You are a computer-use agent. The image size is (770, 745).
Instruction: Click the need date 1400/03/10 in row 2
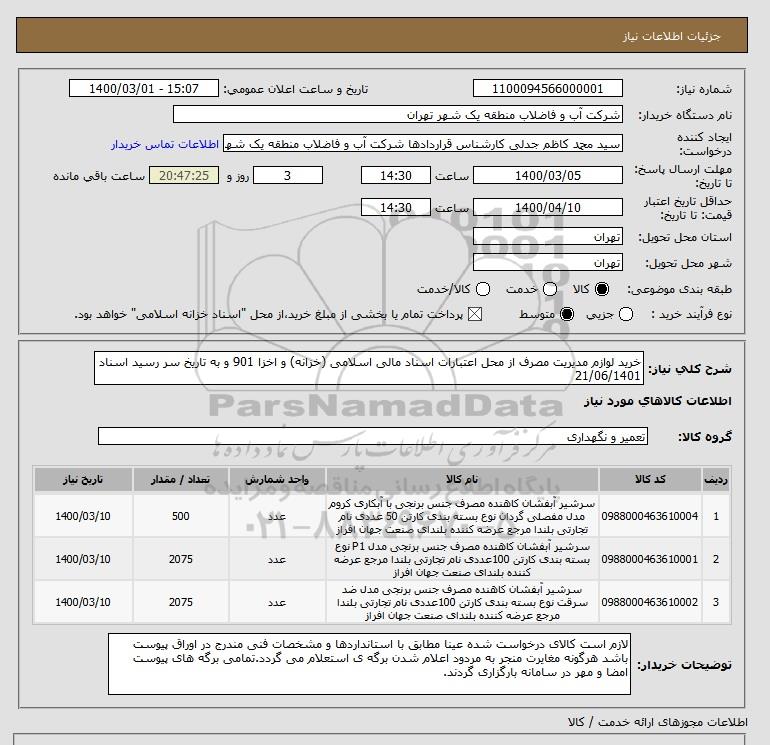(83, 559)
